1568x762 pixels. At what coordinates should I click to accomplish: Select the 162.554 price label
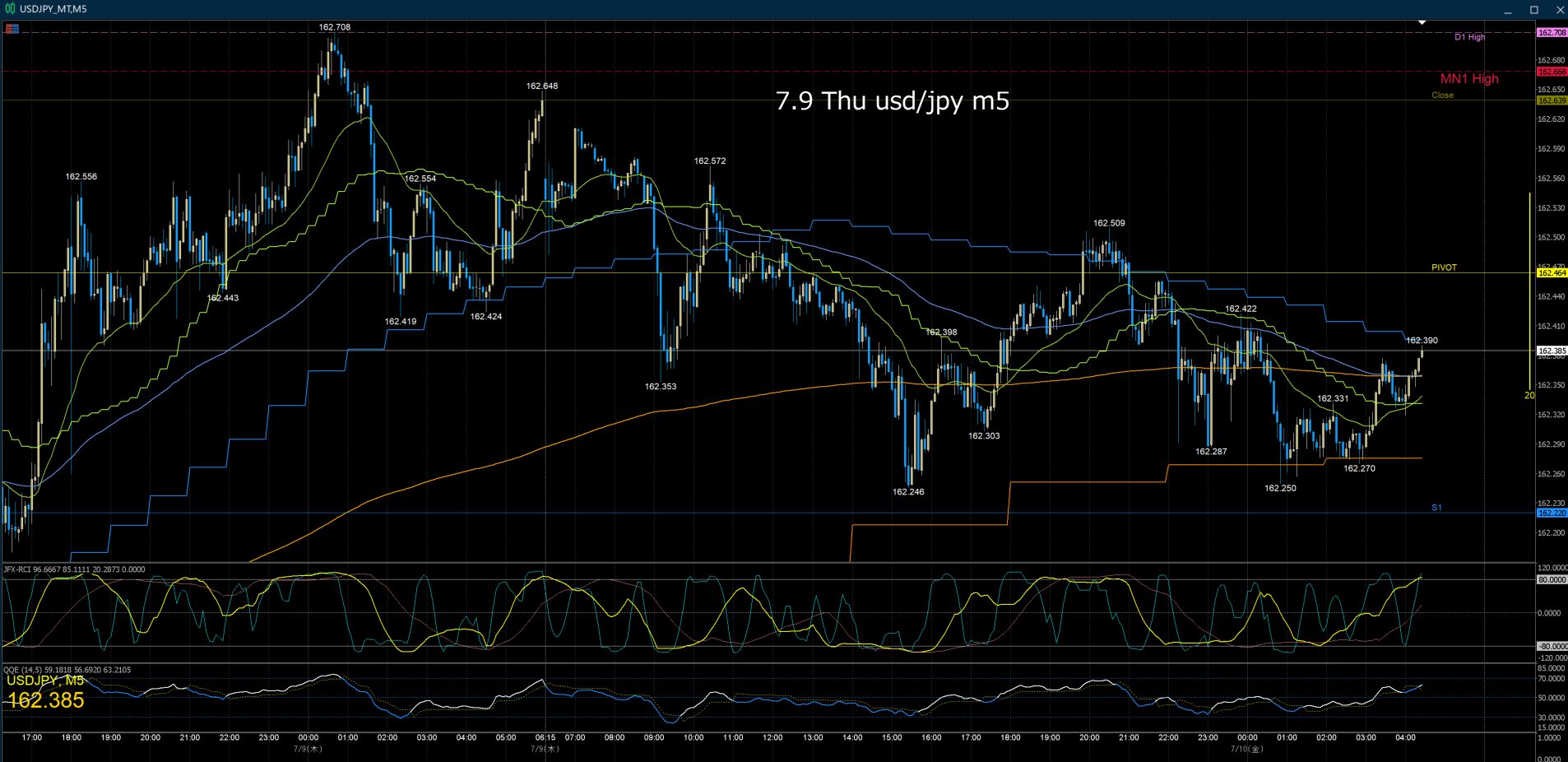coord(420,179)
